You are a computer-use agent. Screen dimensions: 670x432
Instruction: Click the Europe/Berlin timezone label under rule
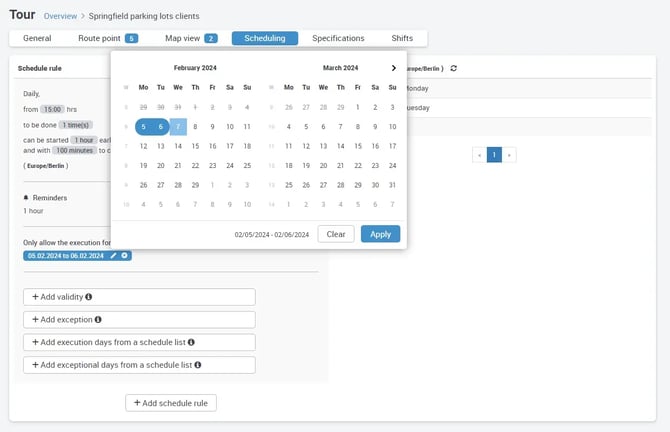pos(46,166)
